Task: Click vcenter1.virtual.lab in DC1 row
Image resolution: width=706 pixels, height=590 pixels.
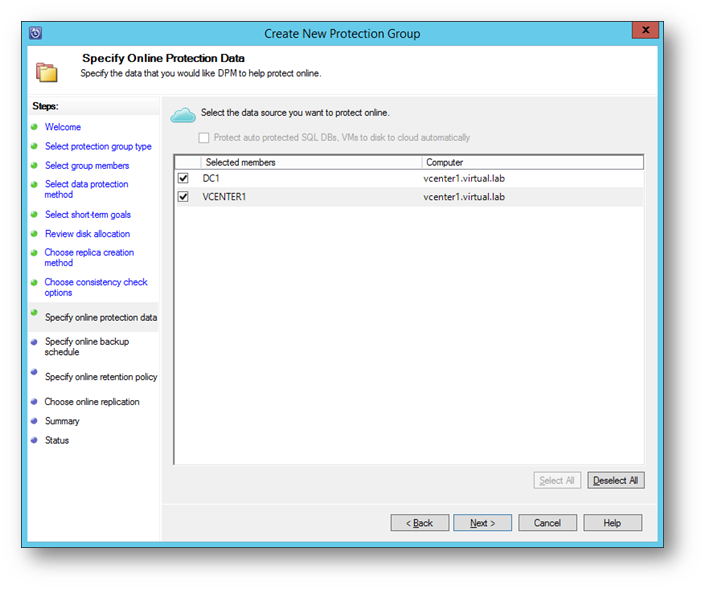Action: point(464,178)
